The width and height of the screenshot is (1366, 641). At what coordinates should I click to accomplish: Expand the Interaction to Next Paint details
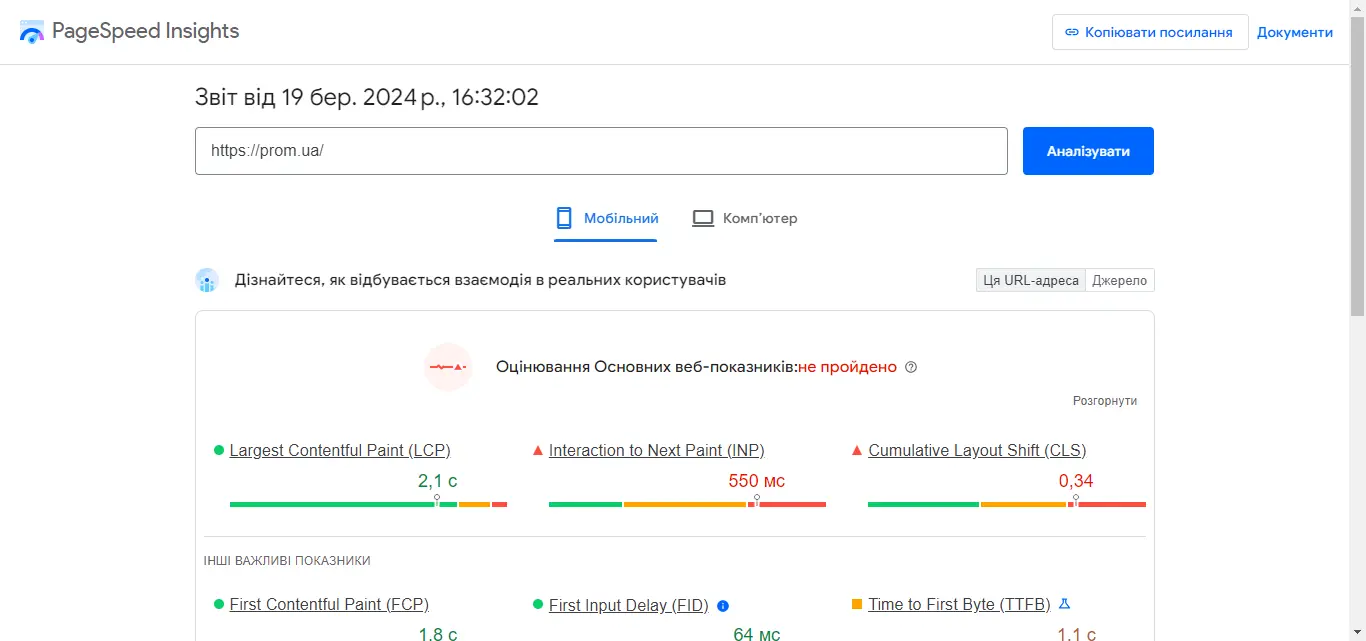click(656, 450)
